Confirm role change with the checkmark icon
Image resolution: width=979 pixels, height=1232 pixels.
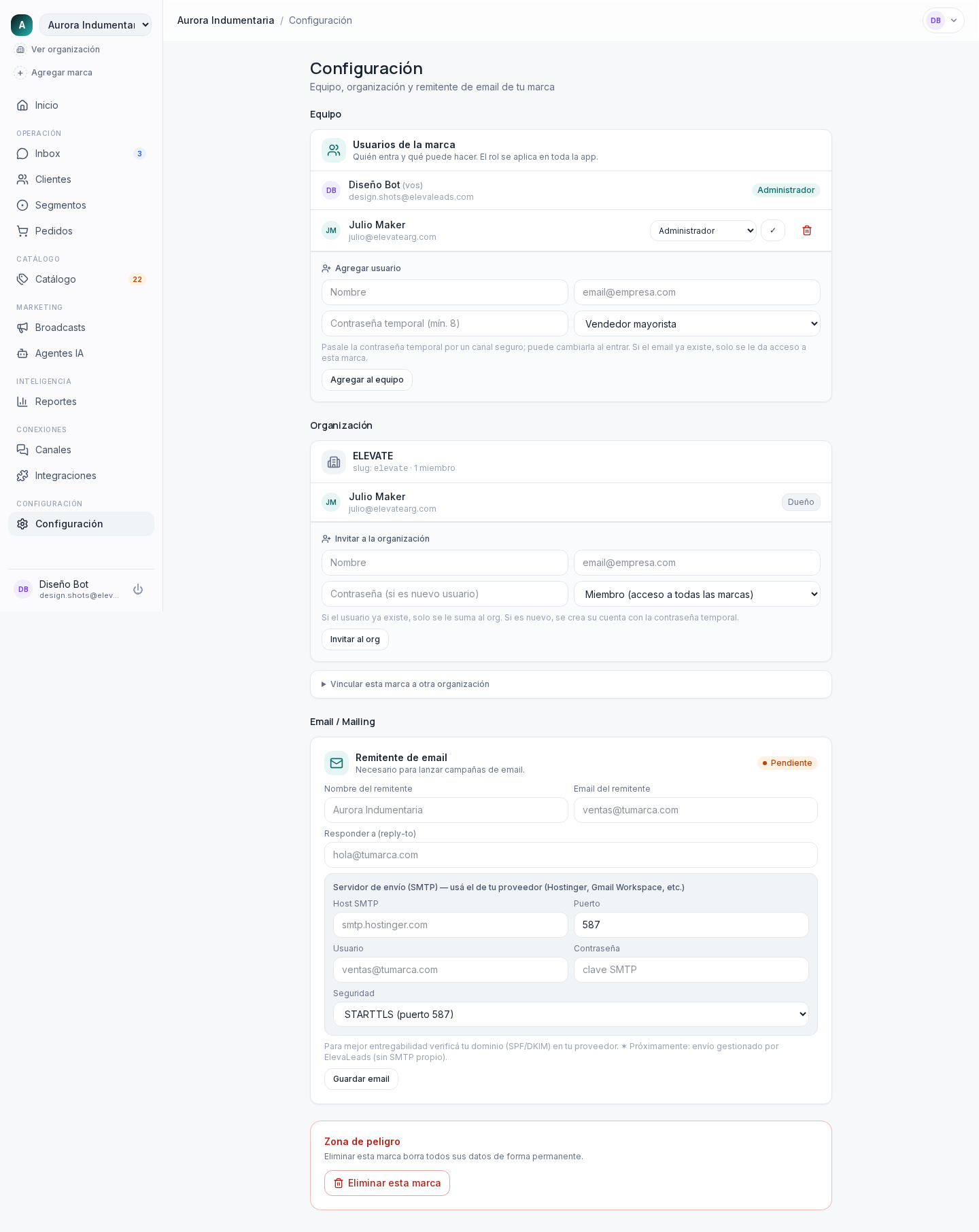773,230
